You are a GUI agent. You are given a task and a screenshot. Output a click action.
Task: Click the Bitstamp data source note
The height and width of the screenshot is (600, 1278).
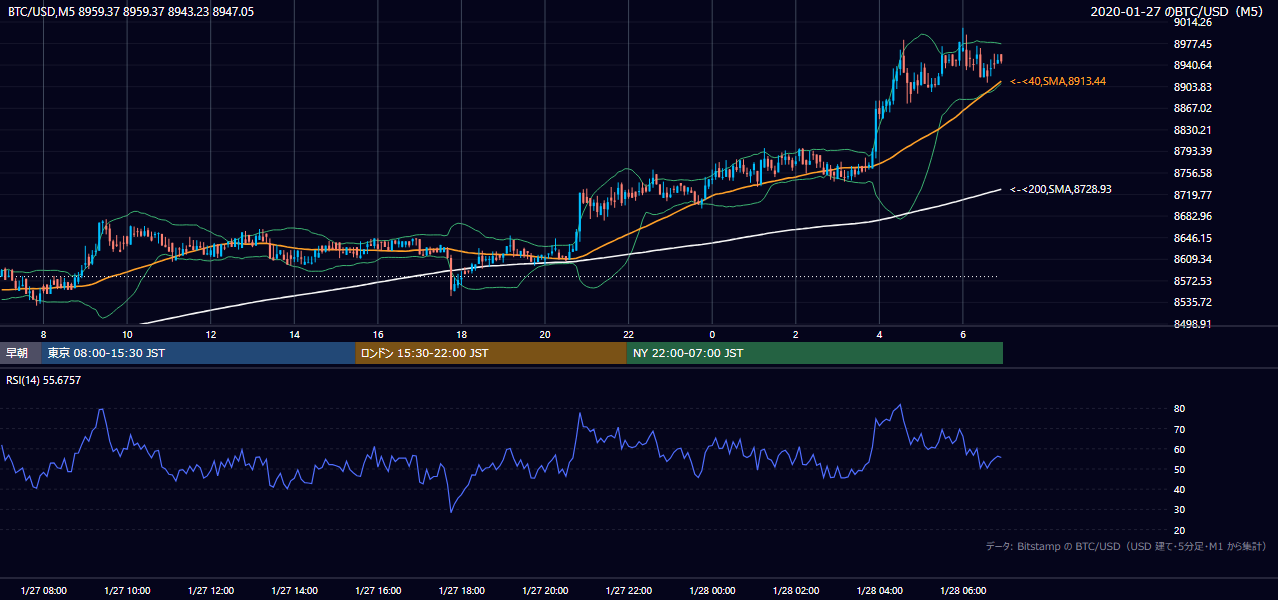point(1126,547)
